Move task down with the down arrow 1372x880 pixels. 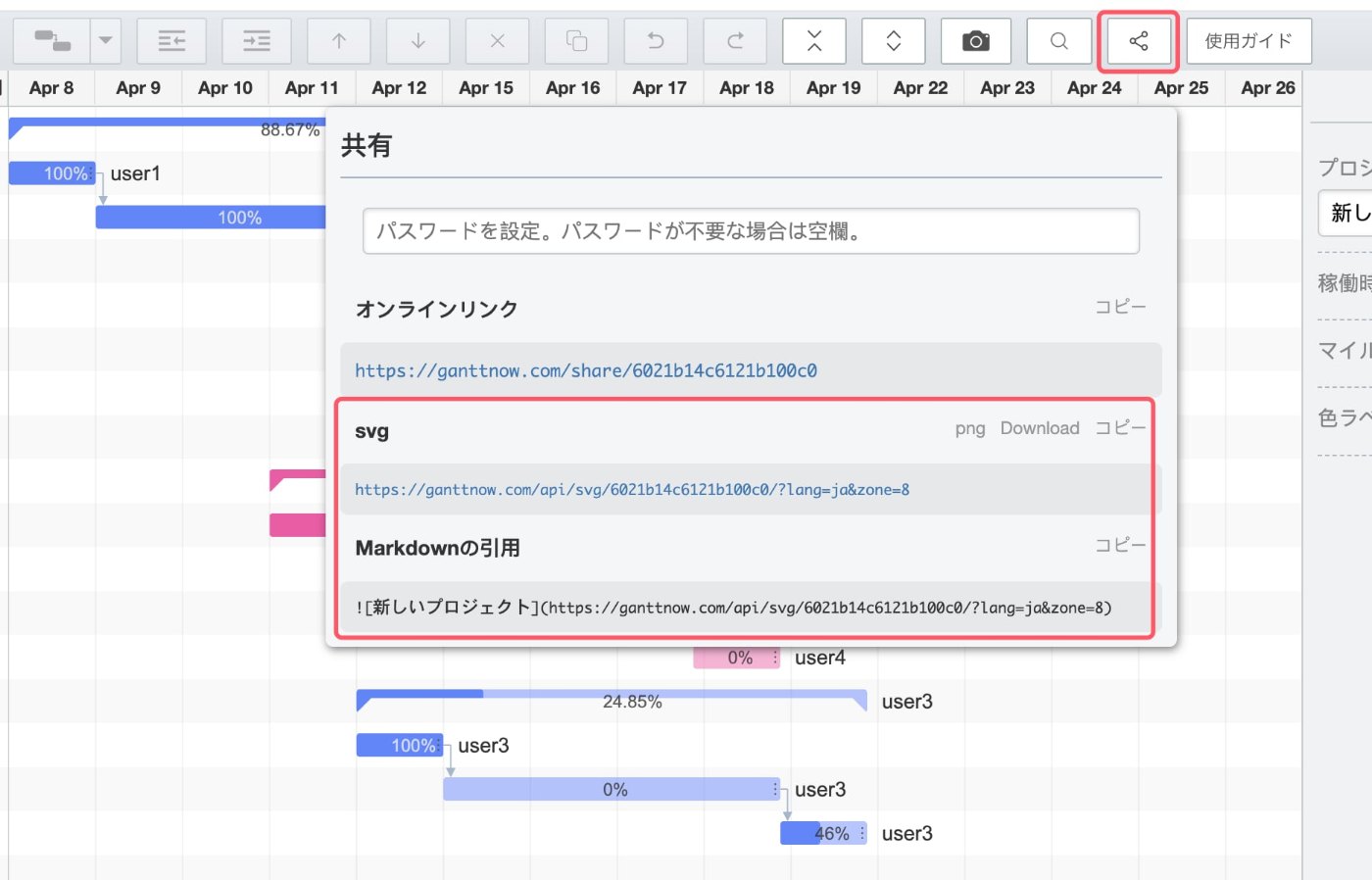pyautogui.click(x=418, y=41)
